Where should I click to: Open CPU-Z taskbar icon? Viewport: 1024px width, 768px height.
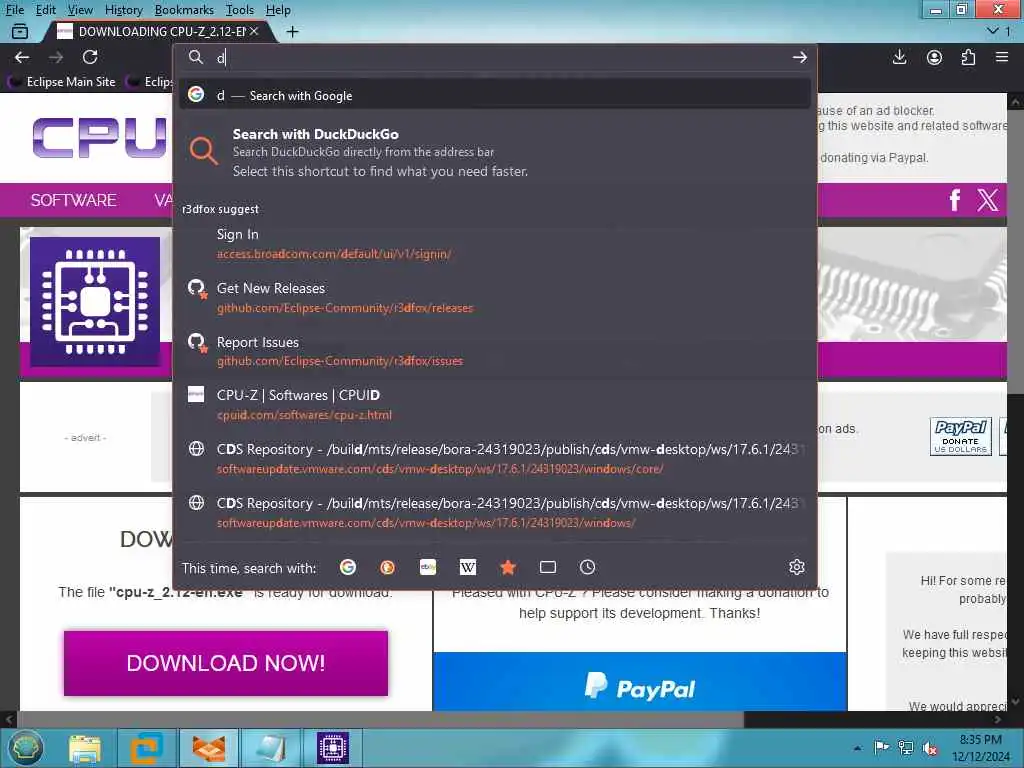(x=332, y=748)
